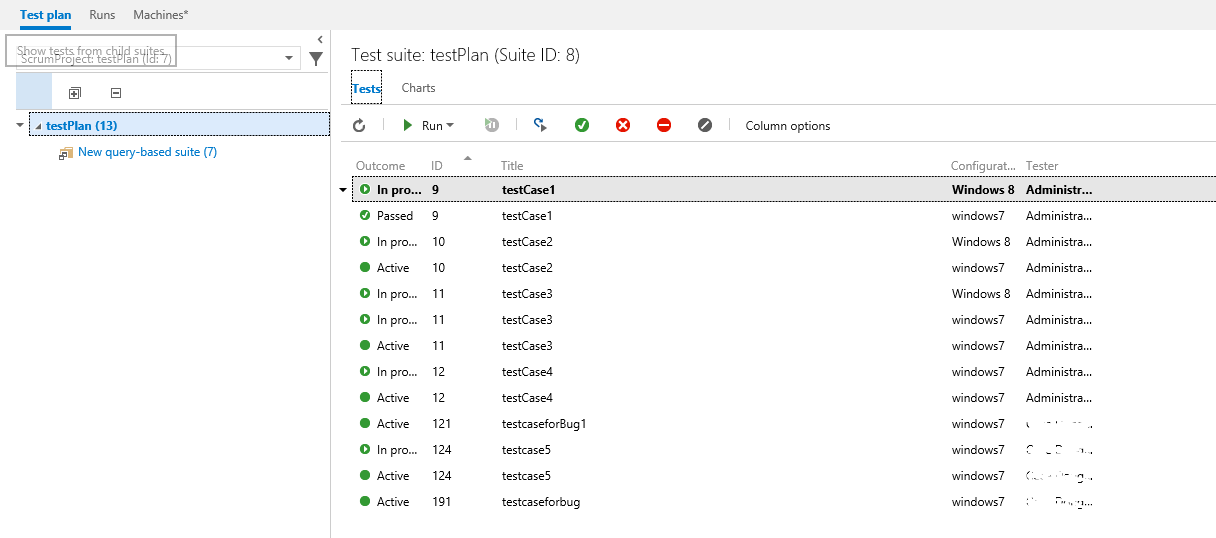The height and width of the screenshot is (538, 1216).
Task: Sort by the ID column header
Action: coord(437,166)
